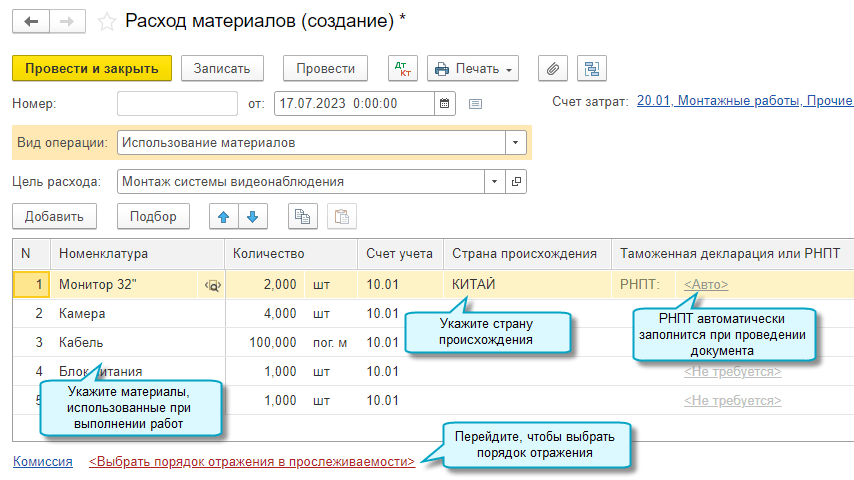The width and height of the screenshot is (854, 480).
Task: Click the paperclip attached files icon
Action: click(553, 68)
